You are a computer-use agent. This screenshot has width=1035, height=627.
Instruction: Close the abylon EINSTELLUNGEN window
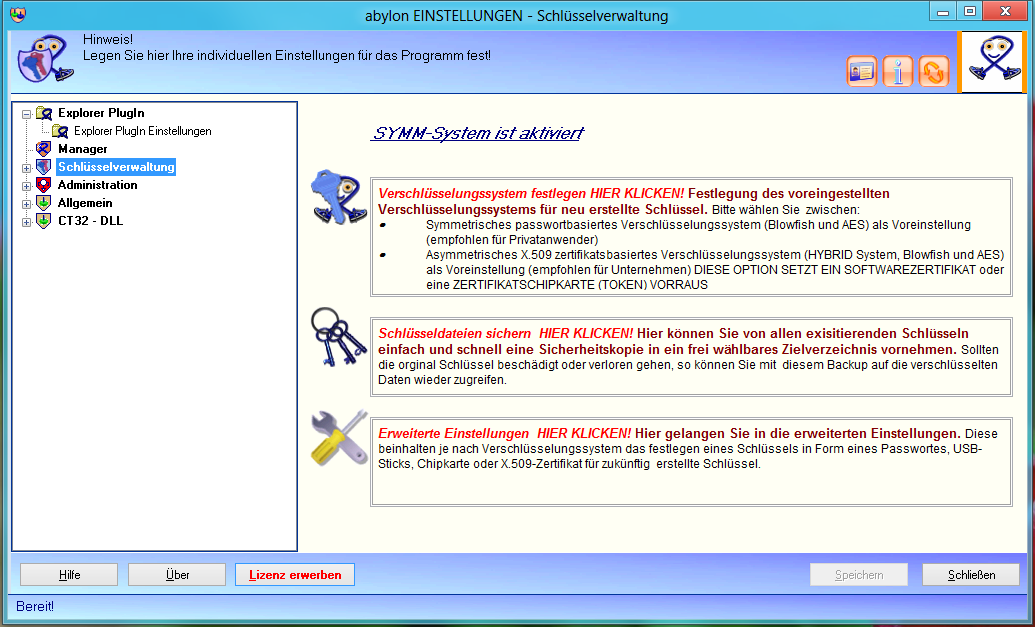pos(1005,11)
